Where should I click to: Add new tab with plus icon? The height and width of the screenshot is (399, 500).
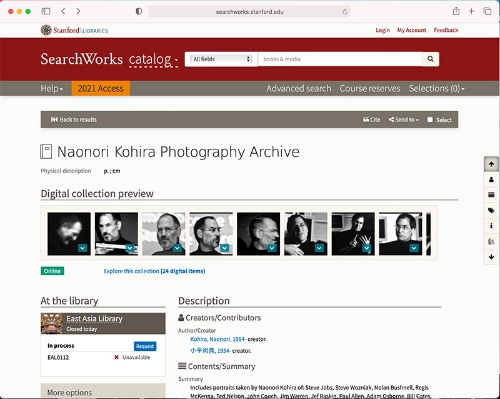471,11
